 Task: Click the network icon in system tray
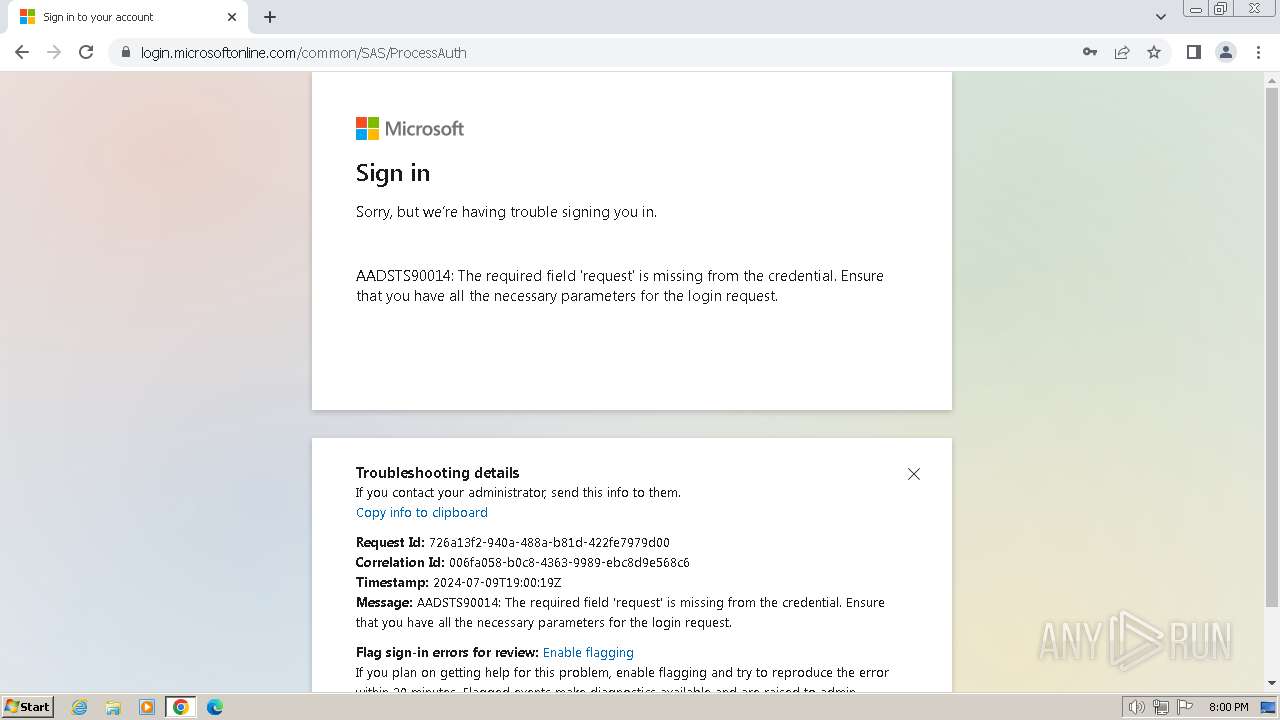coord(1161,707)
